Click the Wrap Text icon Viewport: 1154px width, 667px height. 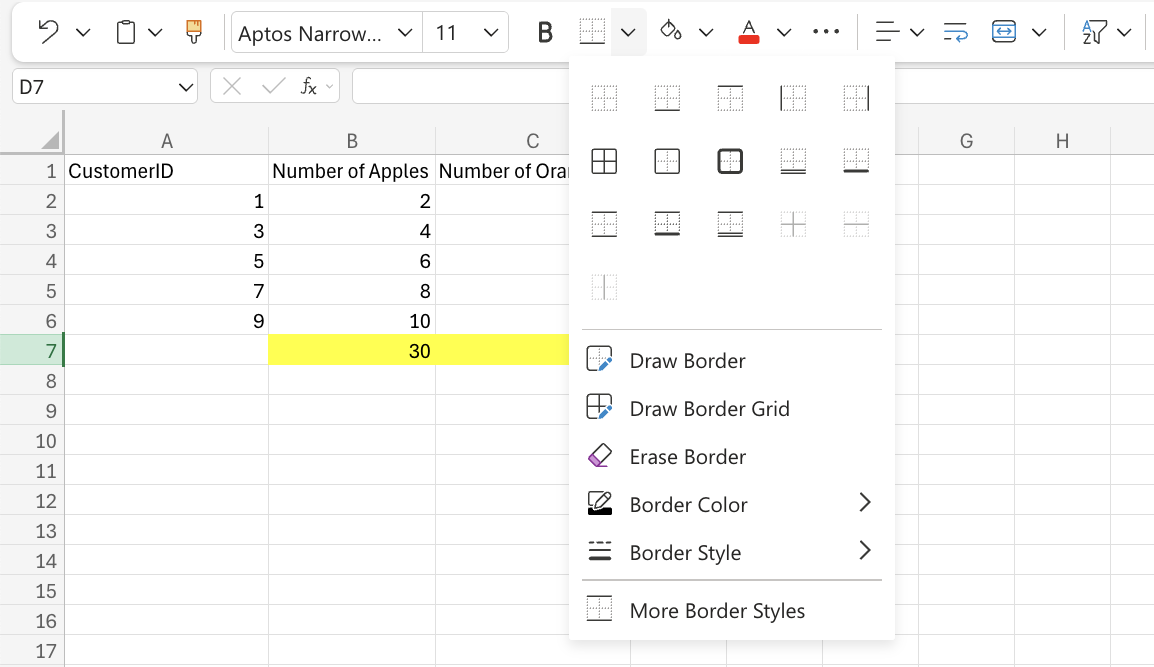[x=955, y=31]
